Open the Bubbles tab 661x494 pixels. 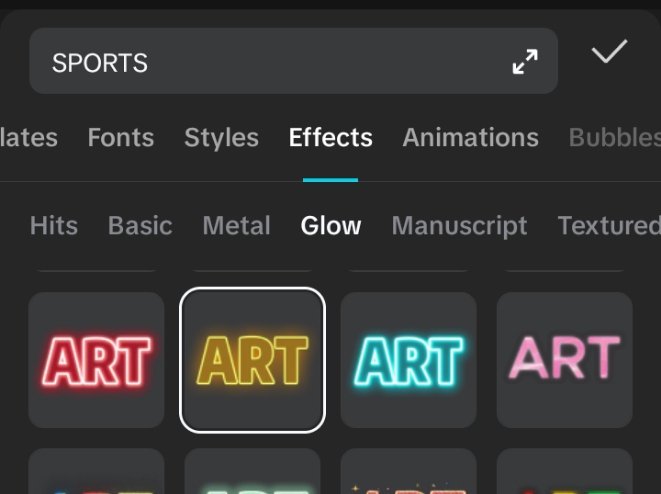[x=615, y=137]
